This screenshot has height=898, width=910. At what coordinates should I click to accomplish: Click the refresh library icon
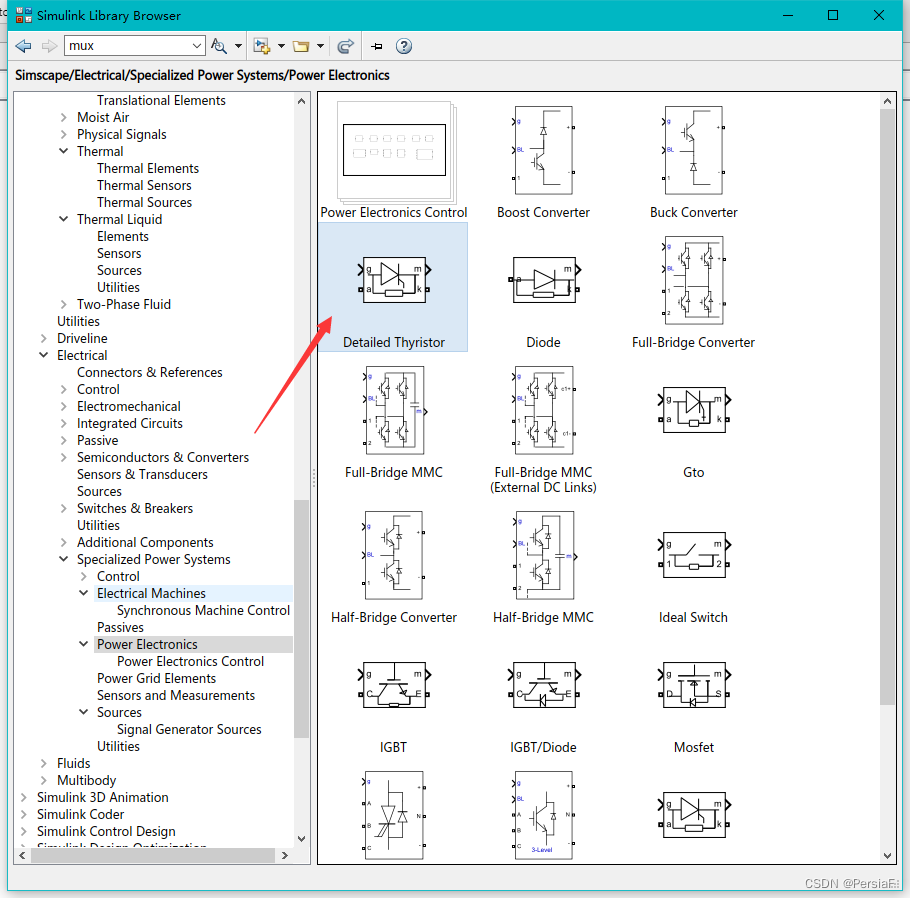(x=346, y=46)
